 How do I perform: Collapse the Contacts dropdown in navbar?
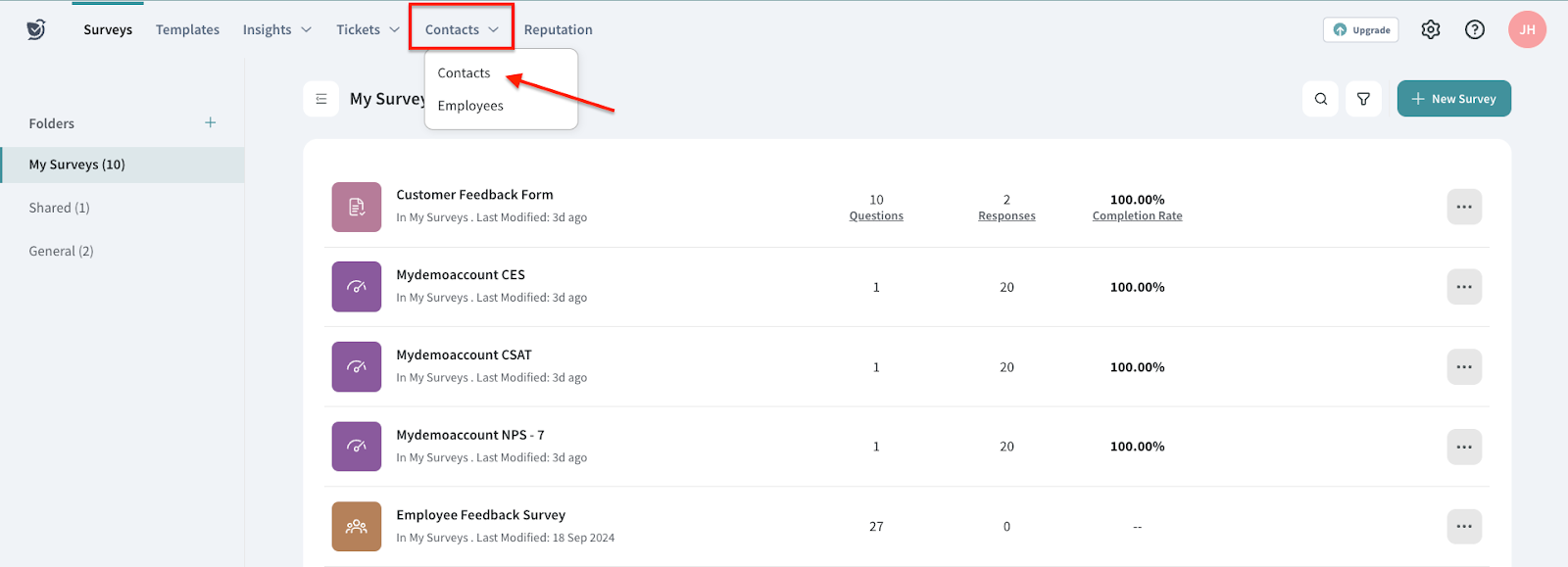(x=462, y=29)
